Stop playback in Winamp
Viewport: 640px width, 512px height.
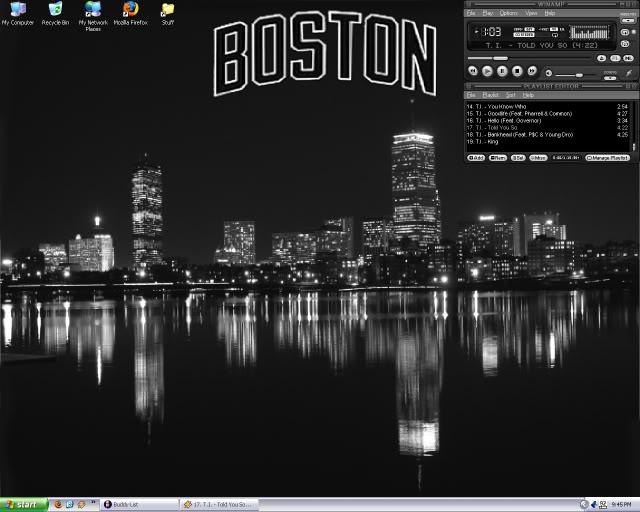517,71
